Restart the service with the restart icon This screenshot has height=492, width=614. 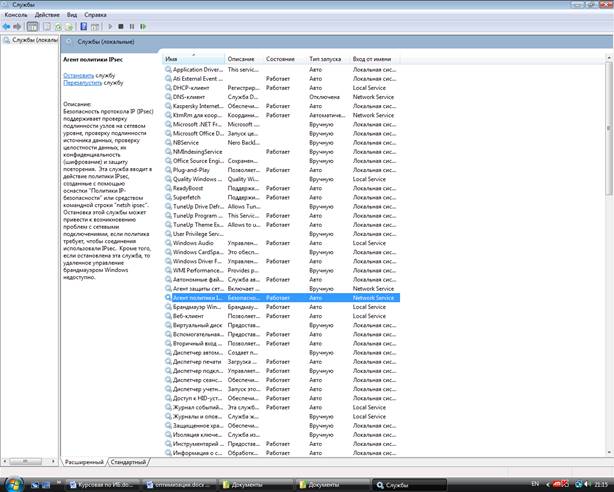(143, 26)
